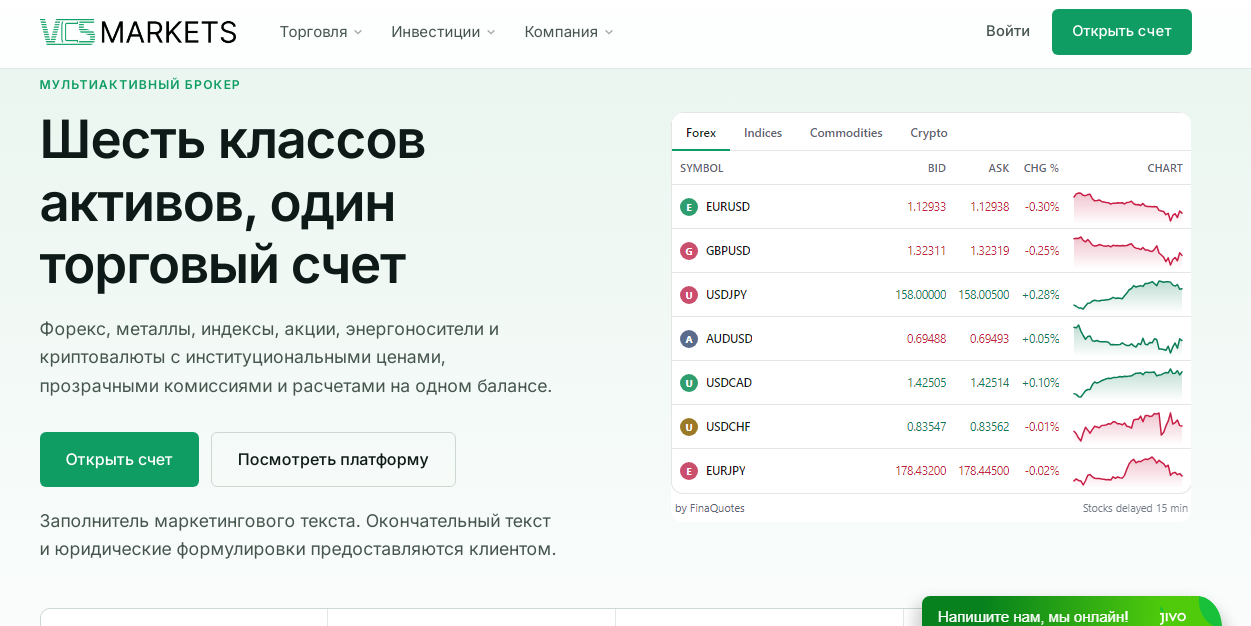This screenshot has height=626, width=1251.
Task: Click the Stocks delayed 15 min note
Action: 1135,508
